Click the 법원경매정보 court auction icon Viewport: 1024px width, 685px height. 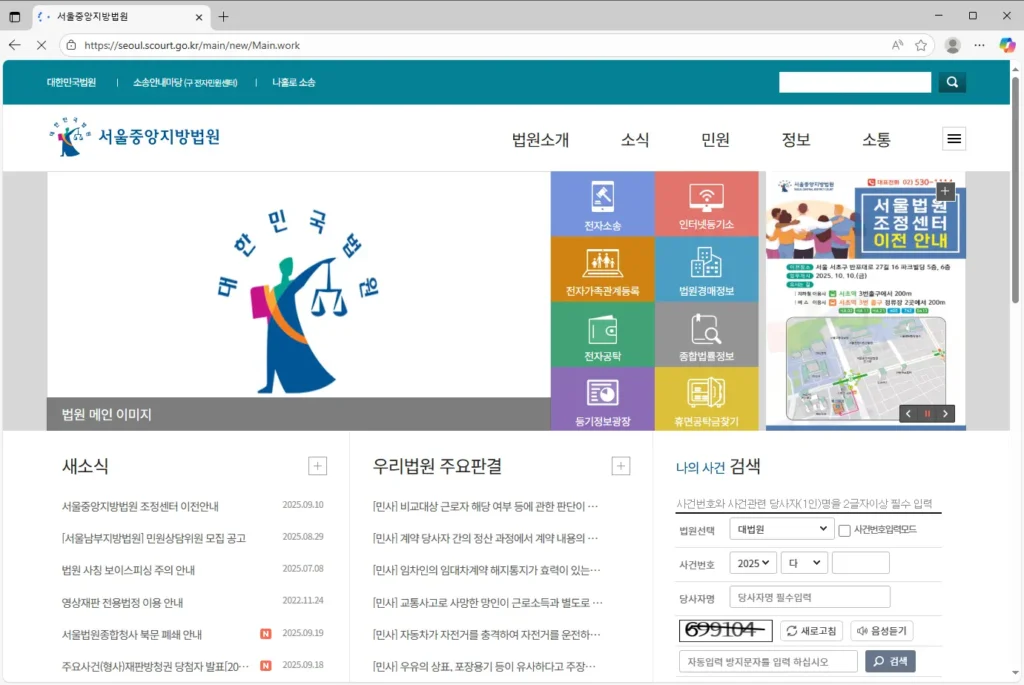click(707, 268)
